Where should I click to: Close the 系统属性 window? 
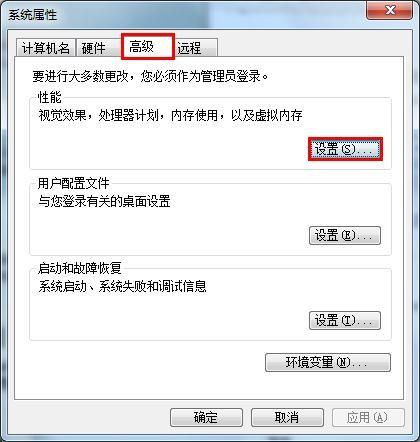click(389, 10)
